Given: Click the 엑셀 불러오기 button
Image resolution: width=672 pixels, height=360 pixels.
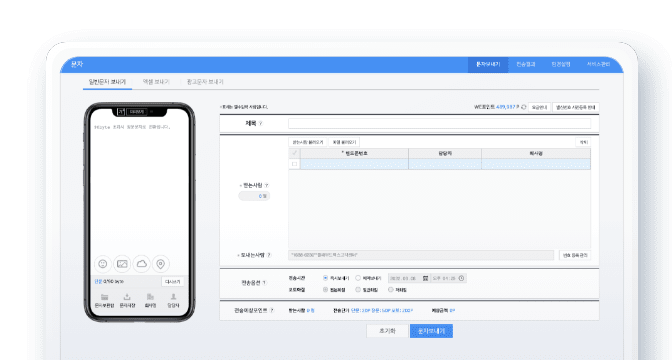Looking at the screenshot, I should [344, 142].
